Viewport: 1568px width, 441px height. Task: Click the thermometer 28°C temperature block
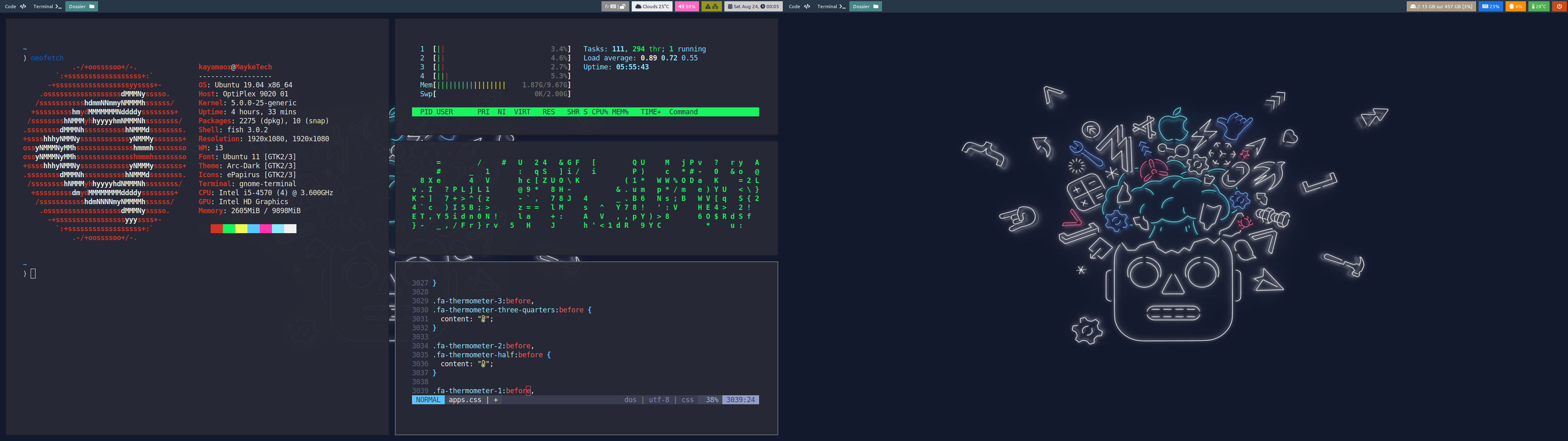point(1538,6)
